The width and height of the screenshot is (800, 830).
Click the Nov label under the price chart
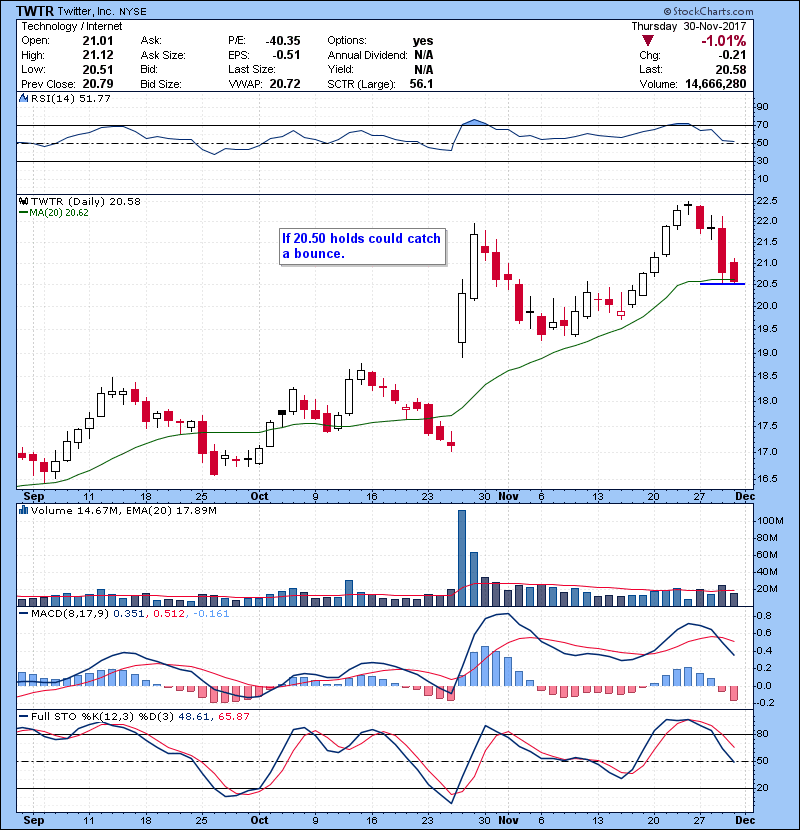(x=508, y=497)
